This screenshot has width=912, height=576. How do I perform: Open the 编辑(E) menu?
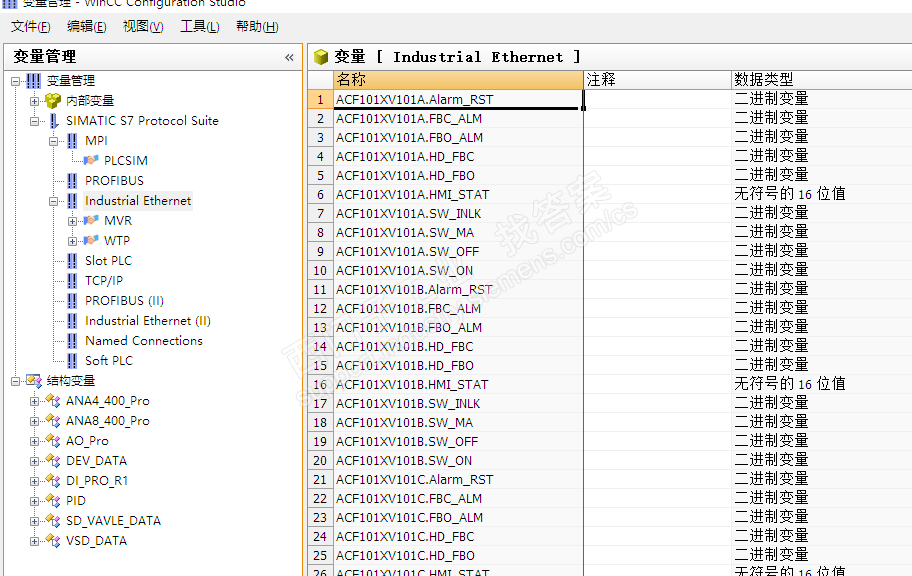pyautogui.click(x=87, y=26)
